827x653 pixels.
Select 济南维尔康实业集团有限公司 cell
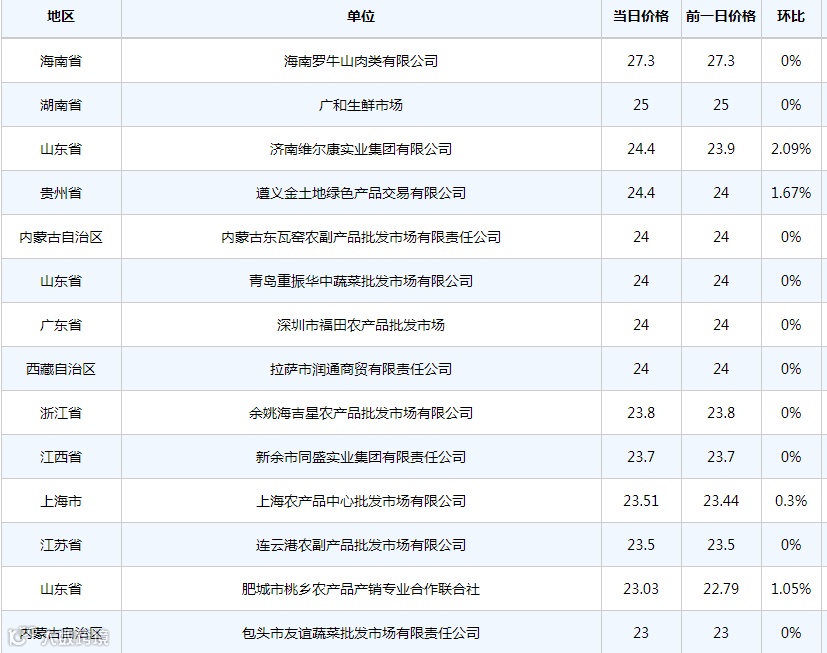click(x=361, y=149)
